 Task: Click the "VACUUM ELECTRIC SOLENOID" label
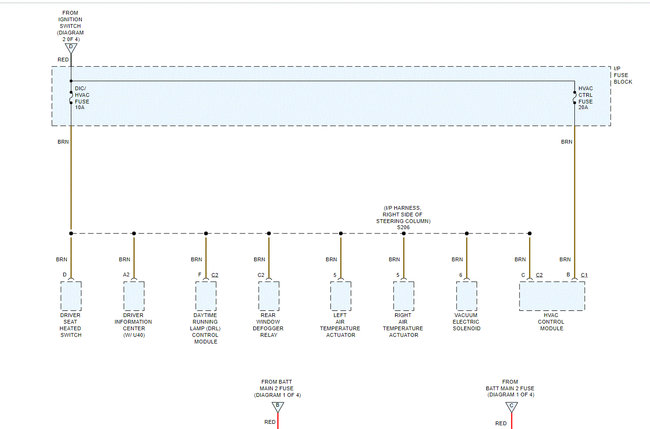(x=466, y=322)
